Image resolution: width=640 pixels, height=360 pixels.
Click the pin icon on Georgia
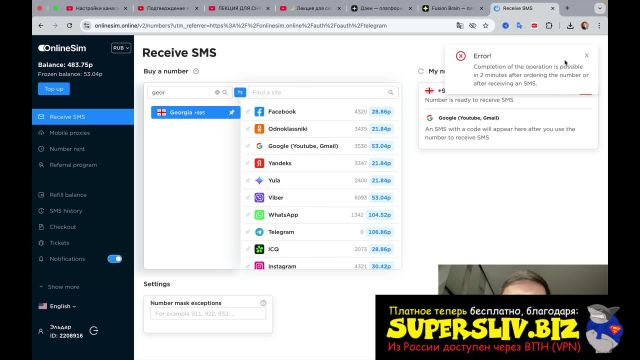pyautogui.click(x=231, y=112)
